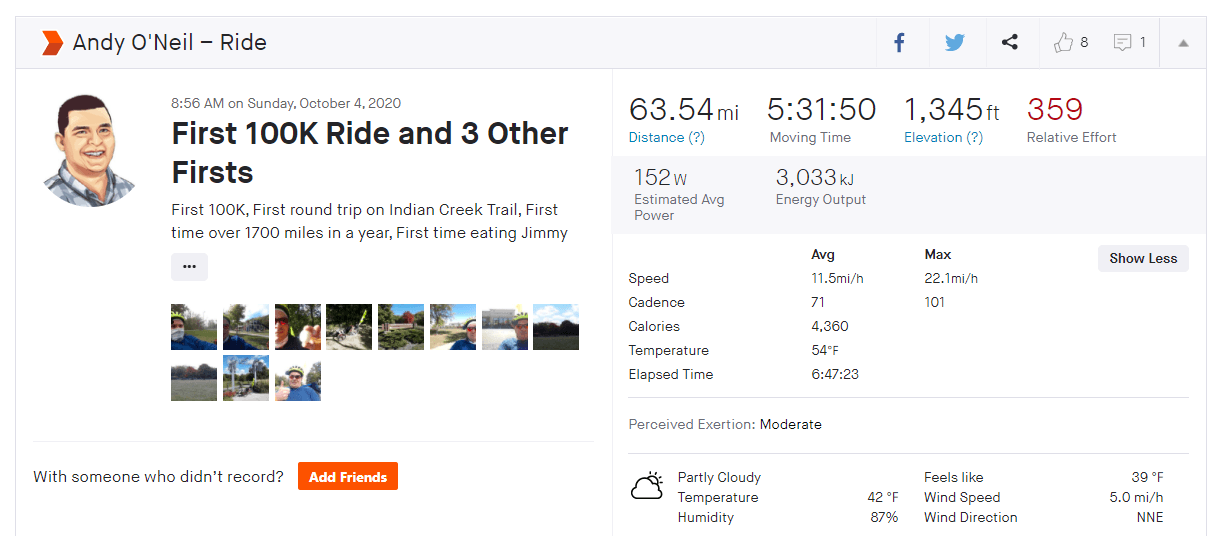Click Show Less to collapse stats
The image size is (1222, 536).
[1143, 258]
